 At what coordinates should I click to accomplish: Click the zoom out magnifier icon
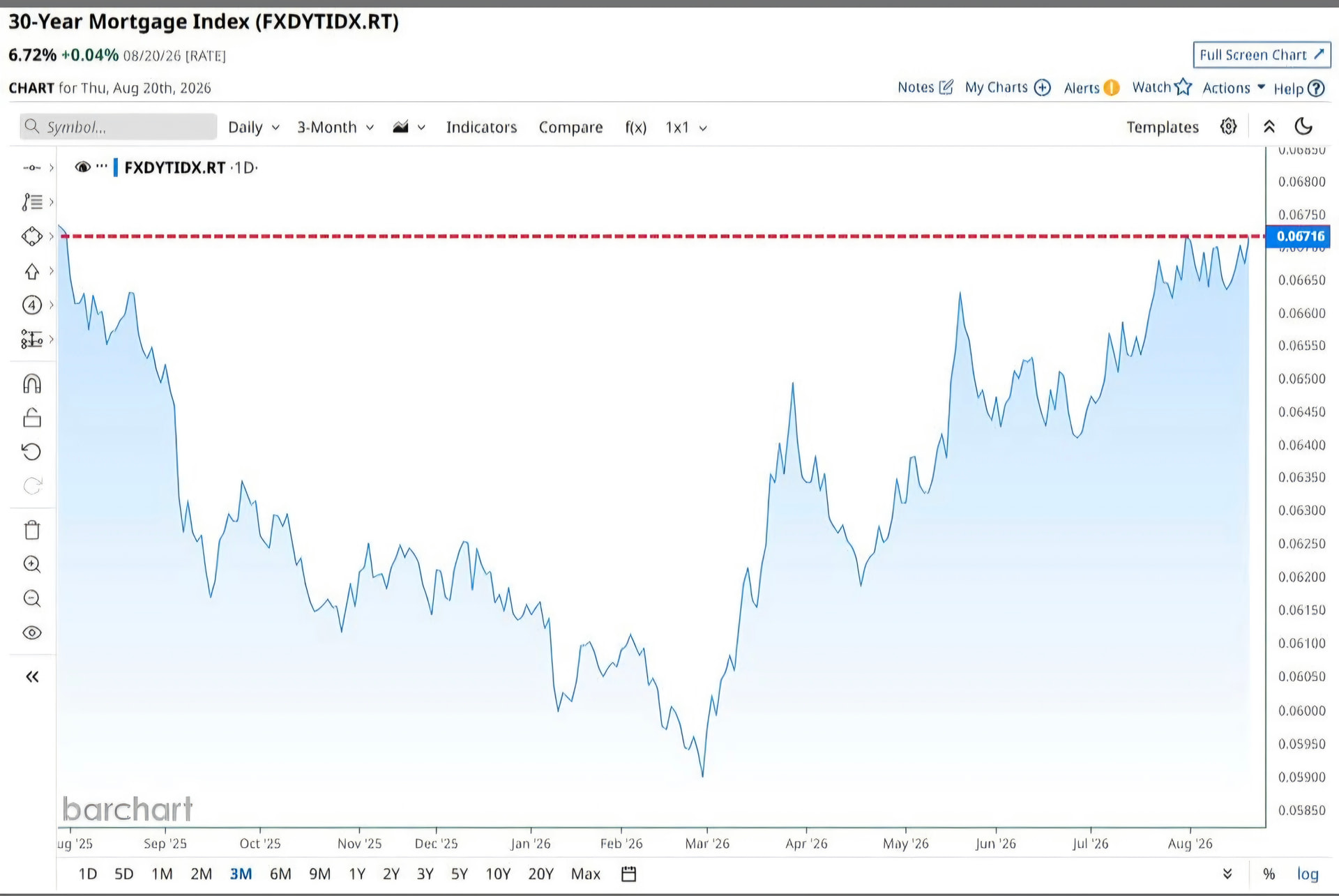point(32,598)
